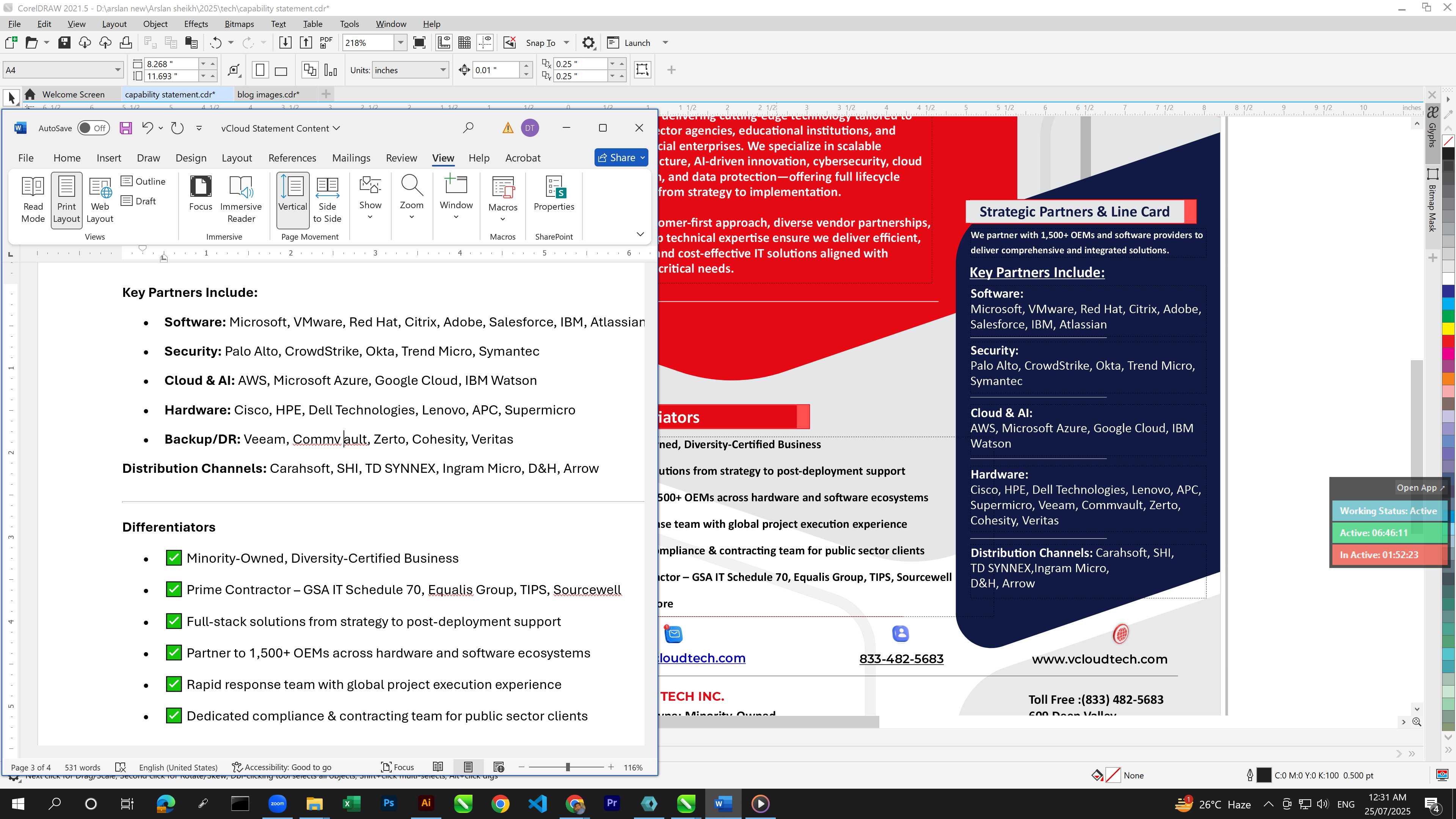The height and width of the screenshot is (819, 1456).
Task: Toggle Snap Off in CorelDRAW toolbar
Action: tap(509, 42)
